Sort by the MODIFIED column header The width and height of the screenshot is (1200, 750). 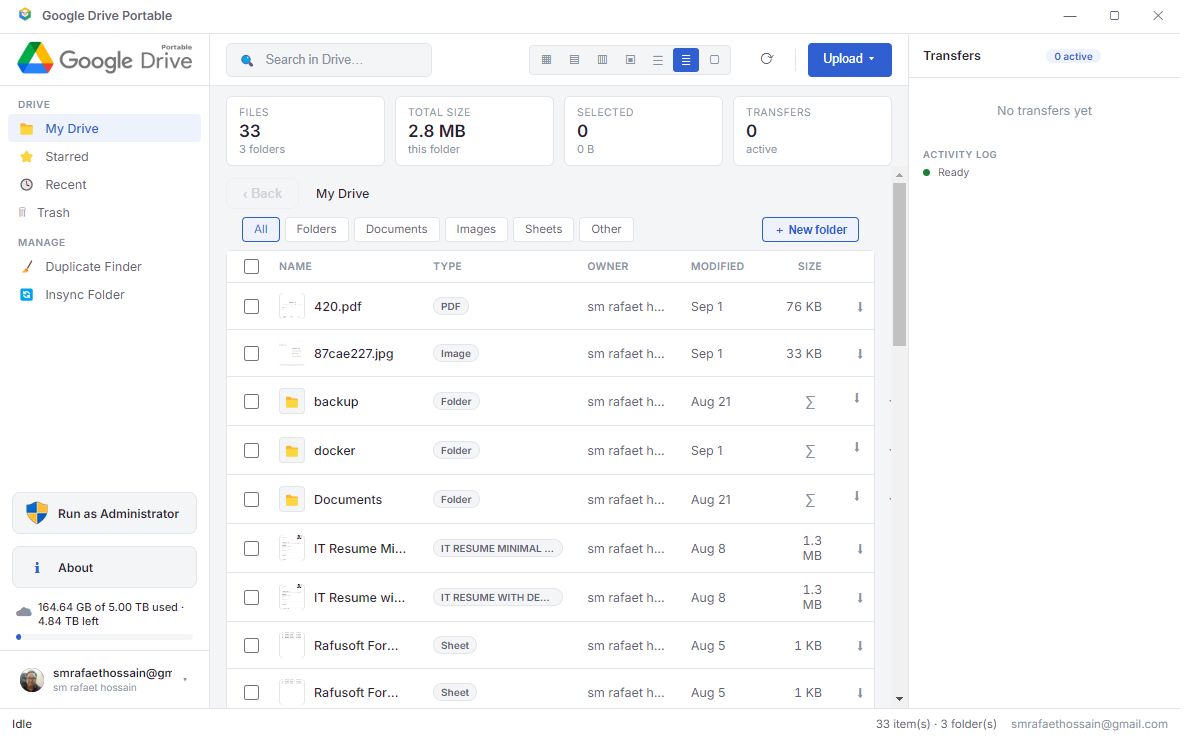(x=717, y=267)
